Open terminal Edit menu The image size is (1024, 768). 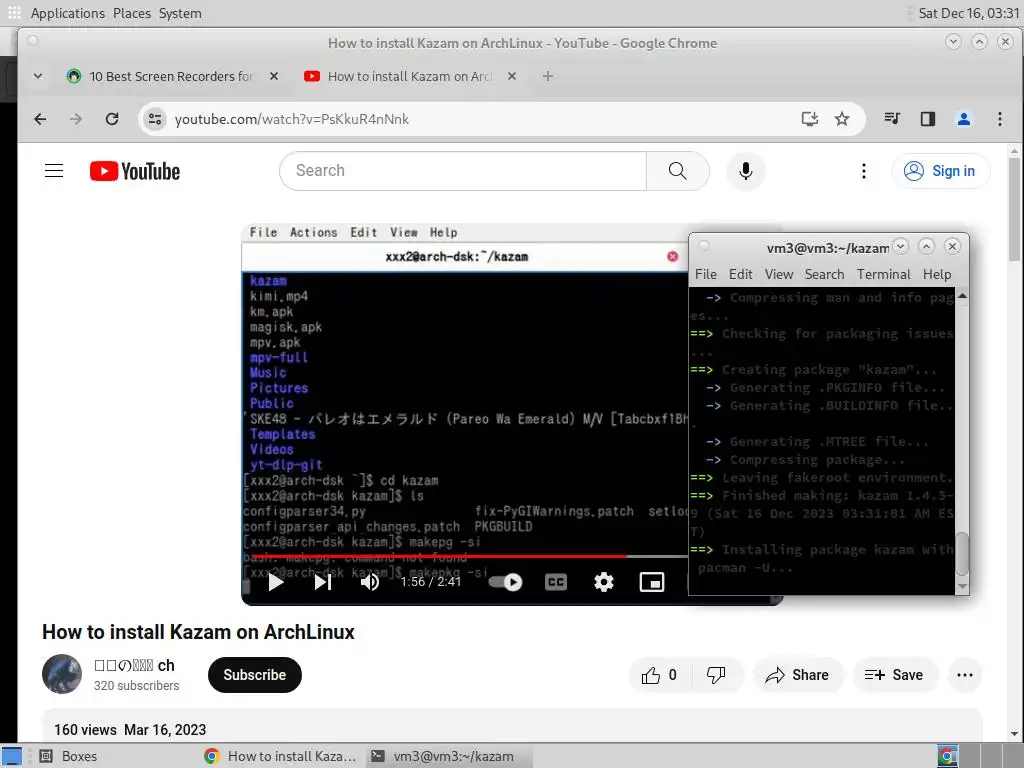coord(741,274)
